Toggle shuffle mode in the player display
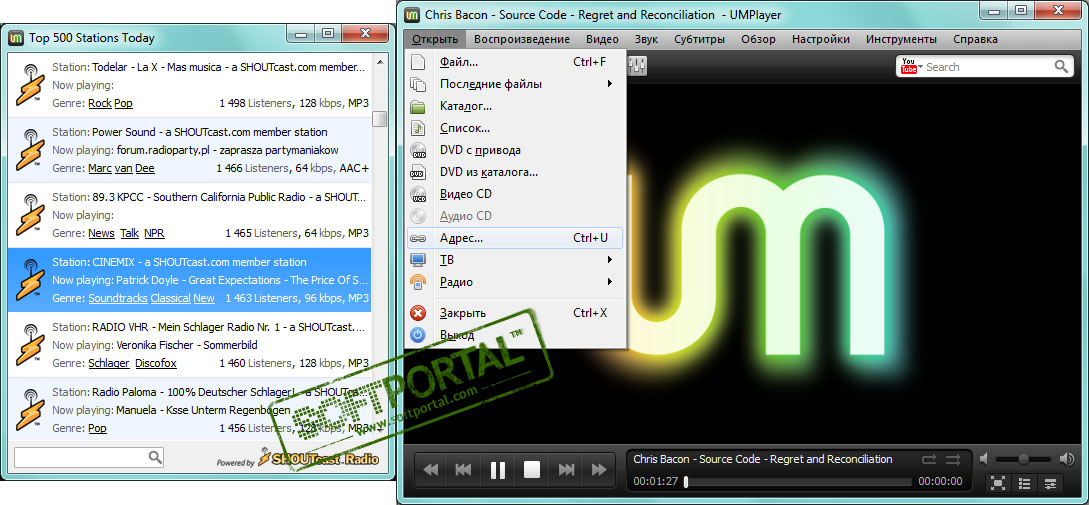The height and width of the screenshot is (505, 1089). click(952, 459)
